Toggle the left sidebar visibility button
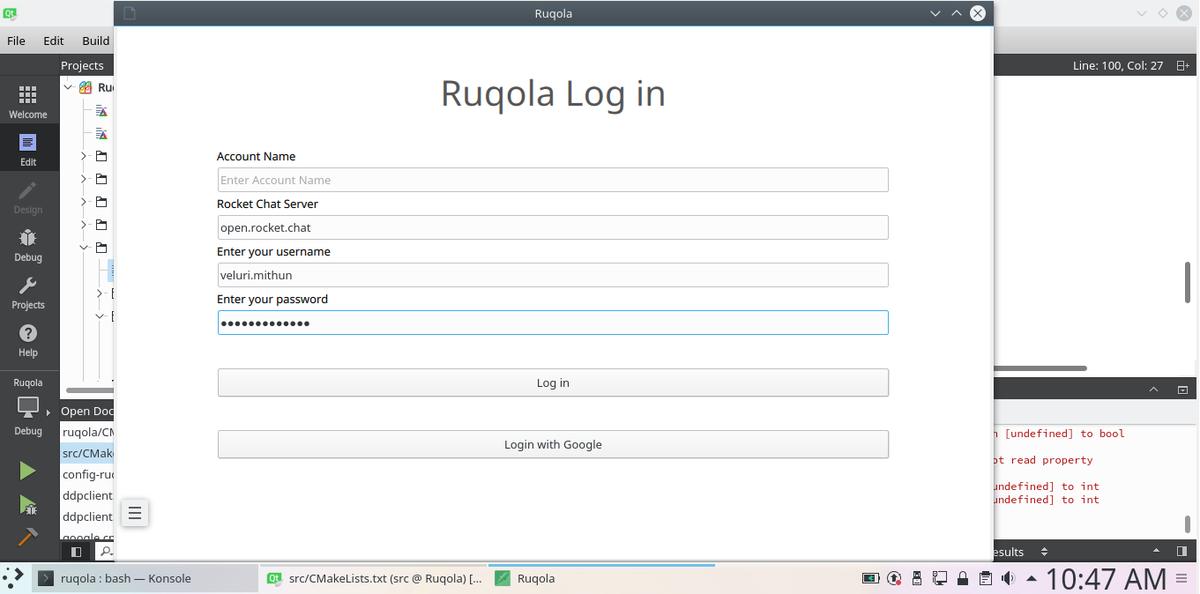This screenshot has height=594, width=1200. pyautogui.click(x=76, y=551)
